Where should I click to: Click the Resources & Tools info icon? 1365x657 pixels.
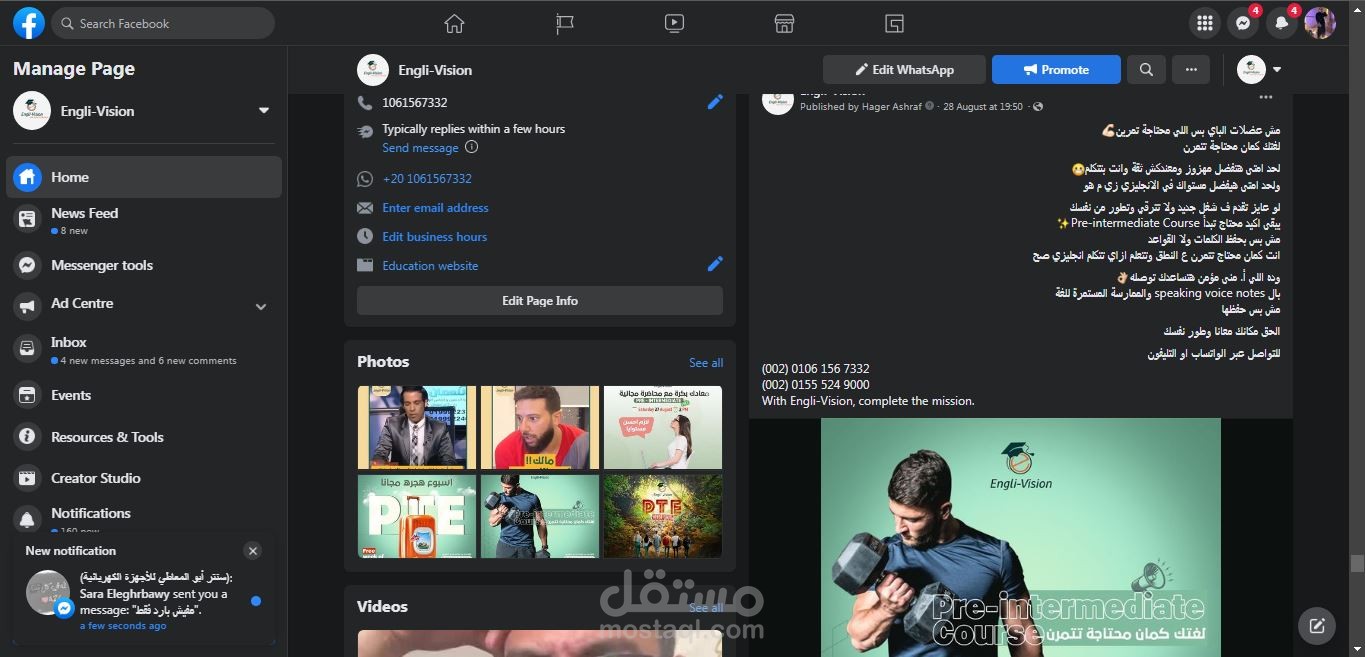point(28,437)
